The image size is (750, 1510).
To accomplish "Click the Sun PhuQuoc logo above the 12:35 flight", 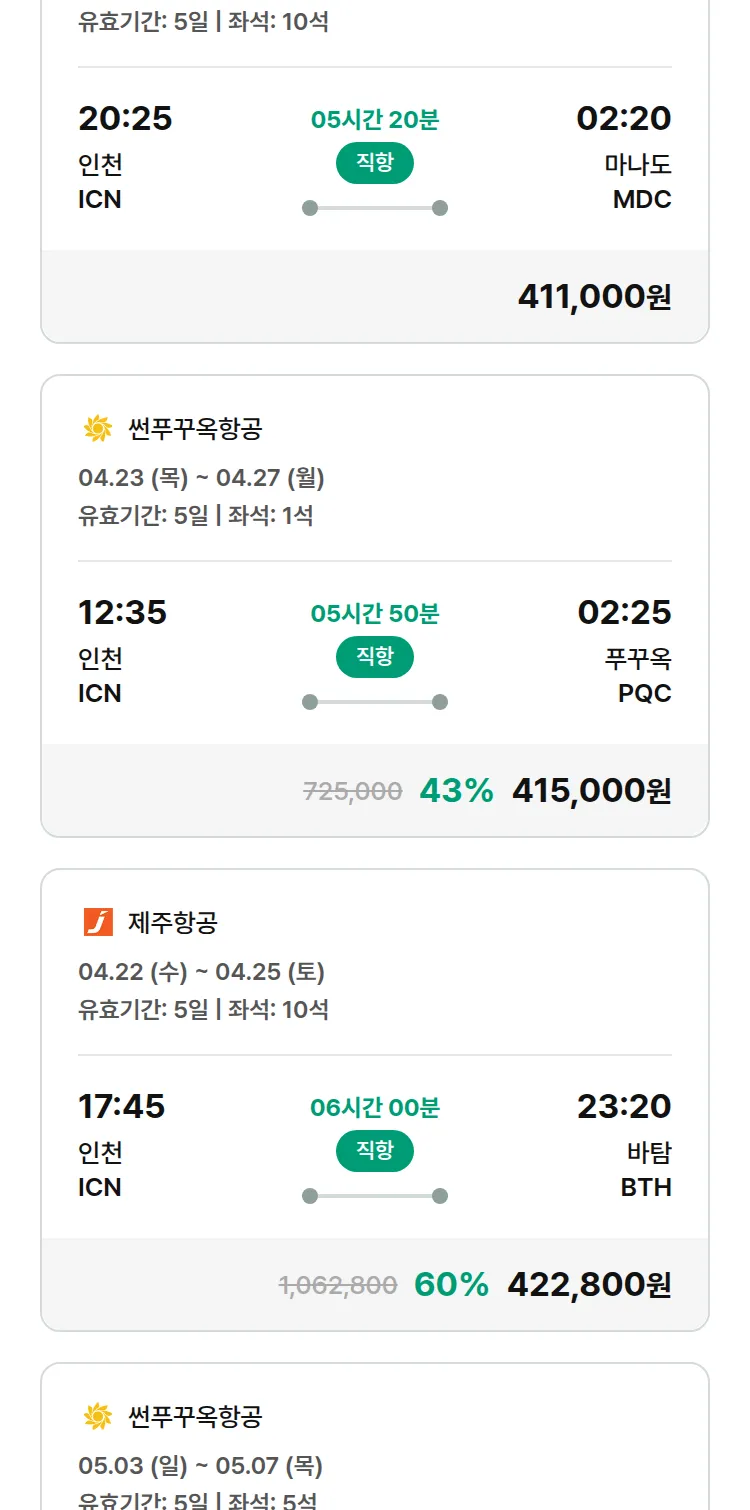I will (98, 429).
